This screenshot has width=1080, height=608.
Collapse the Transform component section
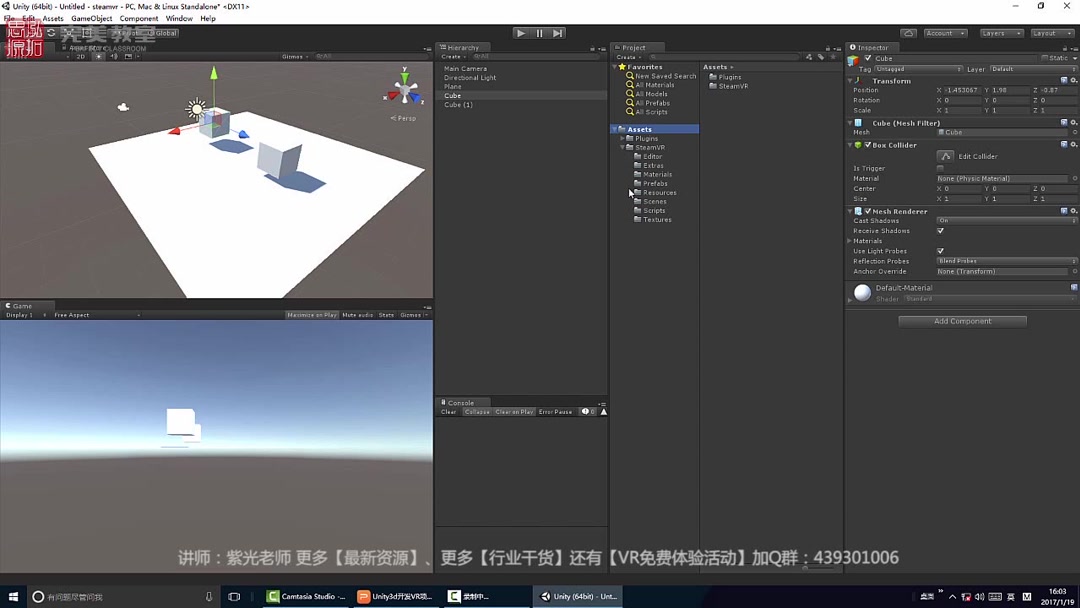coord(851,81)
